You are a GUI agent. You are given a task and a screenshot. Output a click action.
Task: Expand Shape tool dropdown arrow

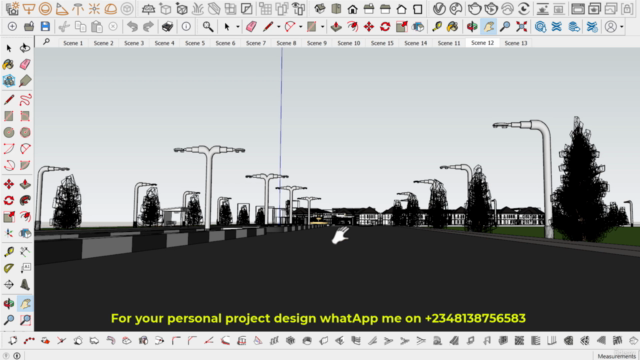pos(322,27)
